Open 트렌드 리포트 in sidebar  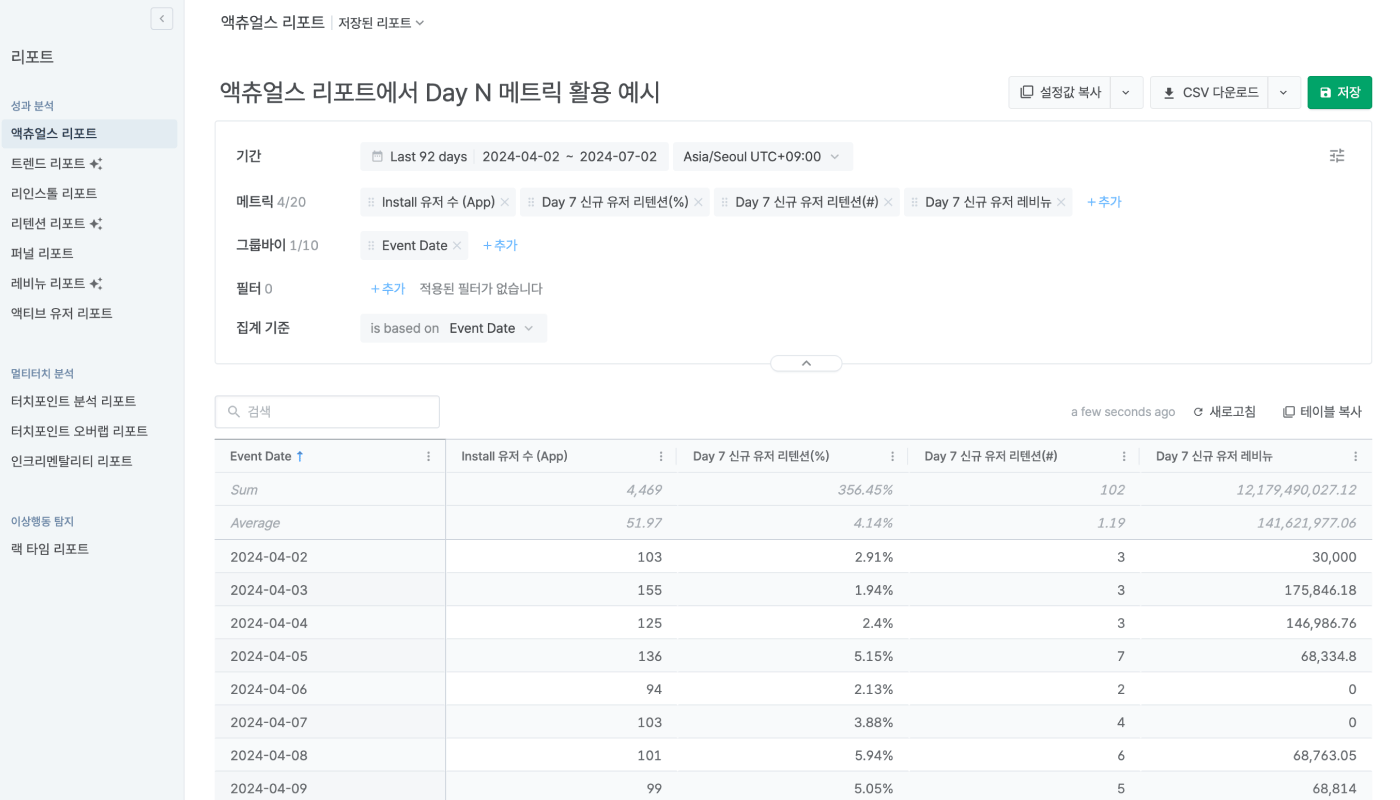[89, 163]
